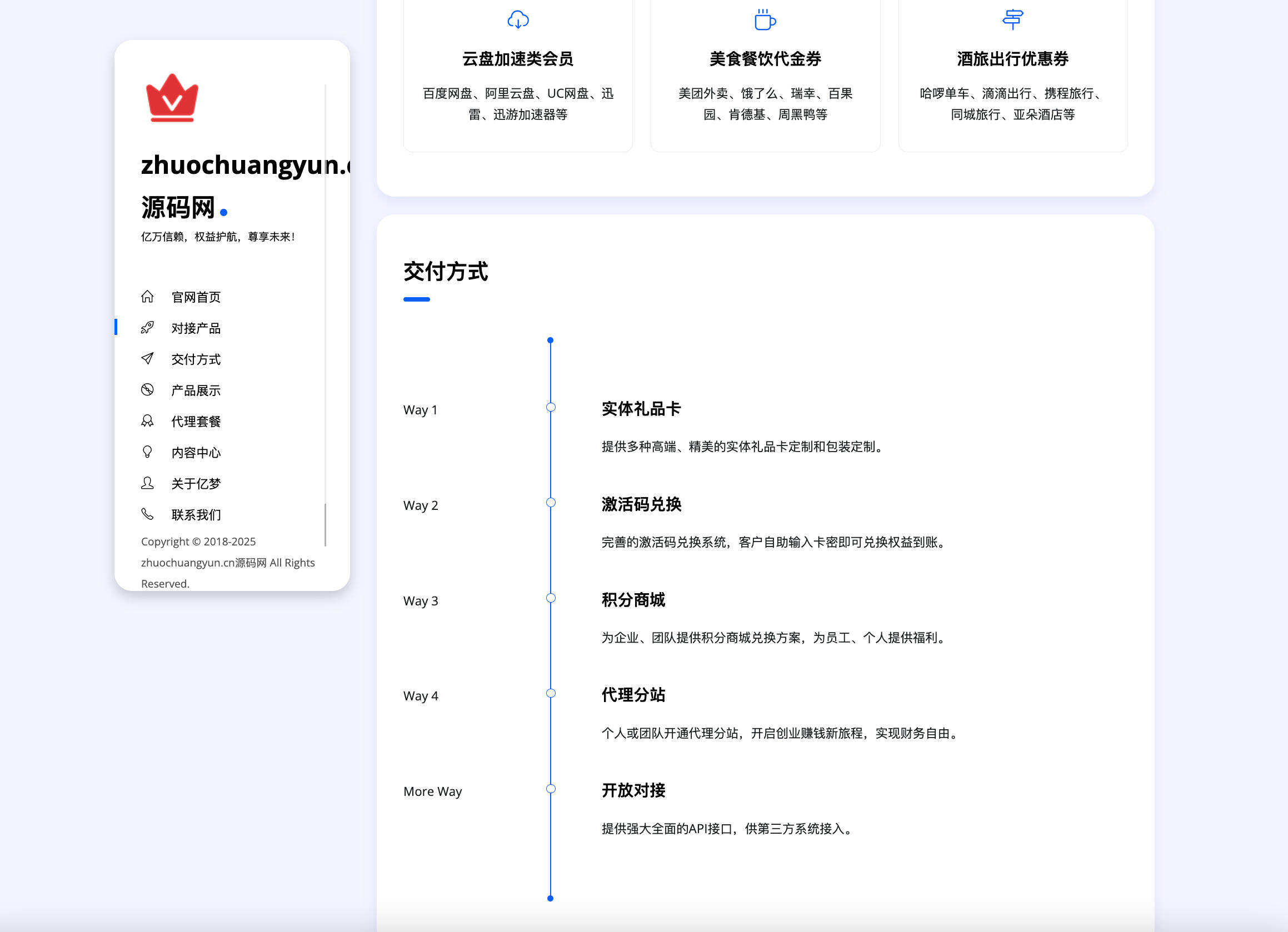Select the Way 3 timeline node
1288x932 pixels.
coord(550,598)
